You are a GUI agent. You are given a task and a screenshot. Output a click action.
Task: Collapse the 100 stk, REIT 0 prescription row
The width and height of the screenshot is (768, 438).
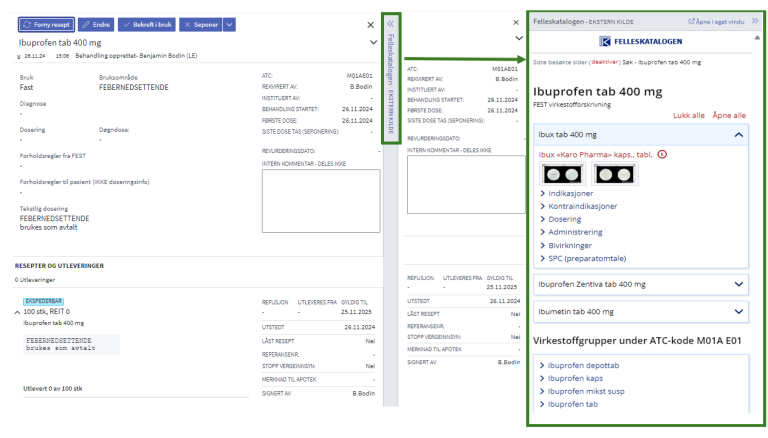tap(17, 312)
